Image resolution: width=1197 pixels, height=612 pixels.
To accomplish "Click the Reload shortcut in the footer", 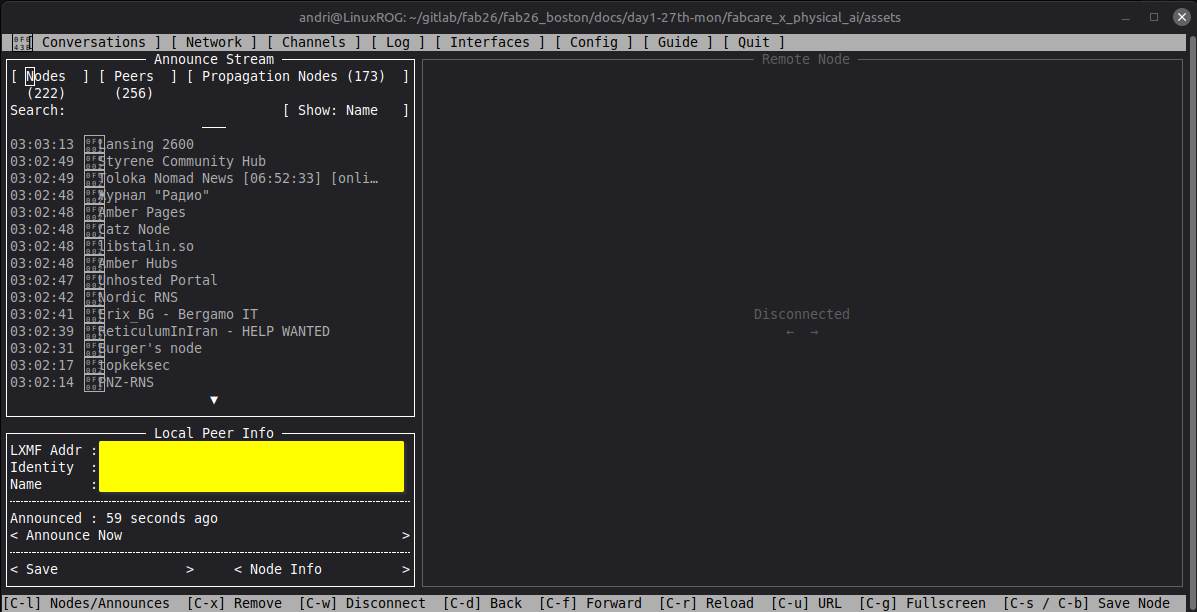I will (x=706, y=604).
